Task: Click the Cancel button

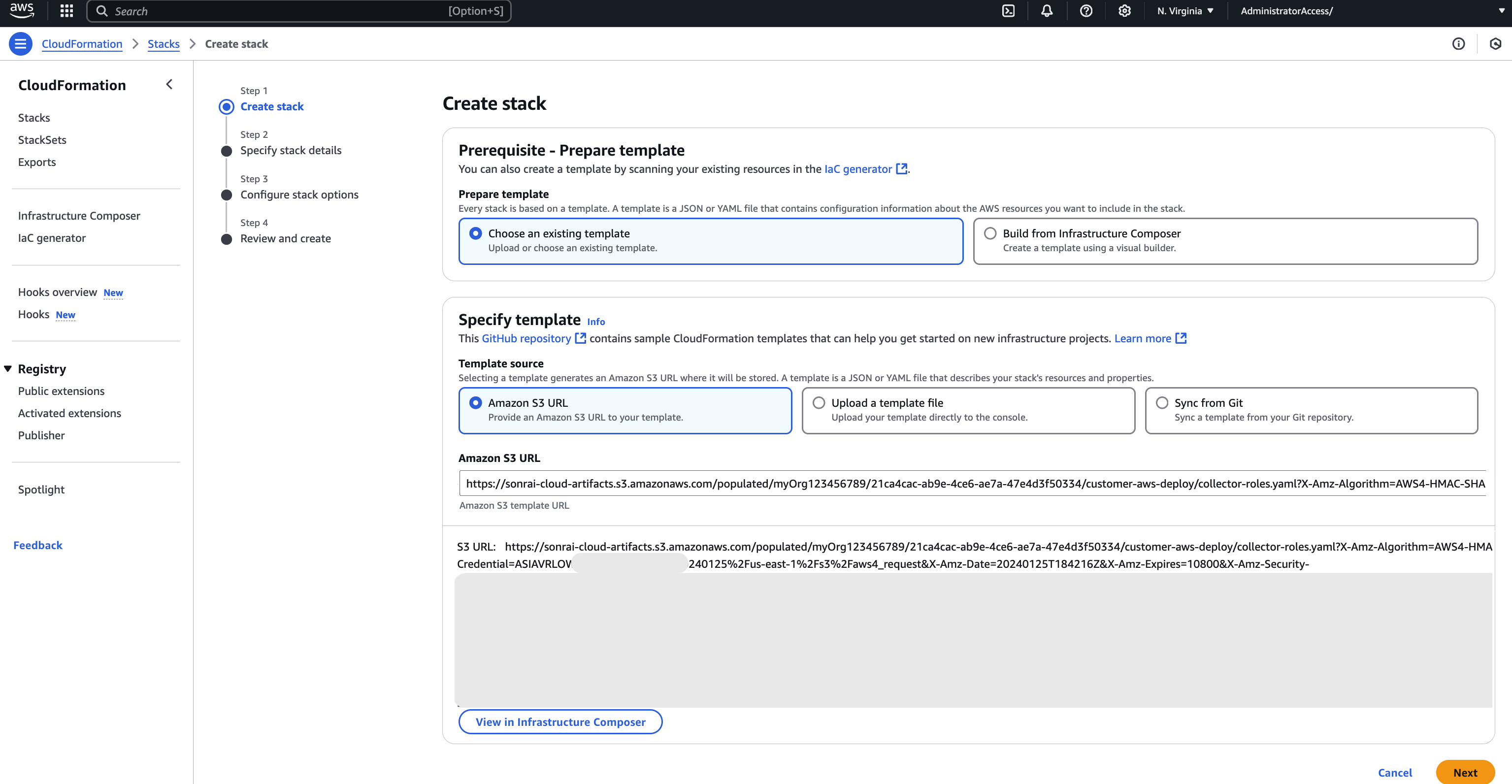Action: click(1395, 772)
